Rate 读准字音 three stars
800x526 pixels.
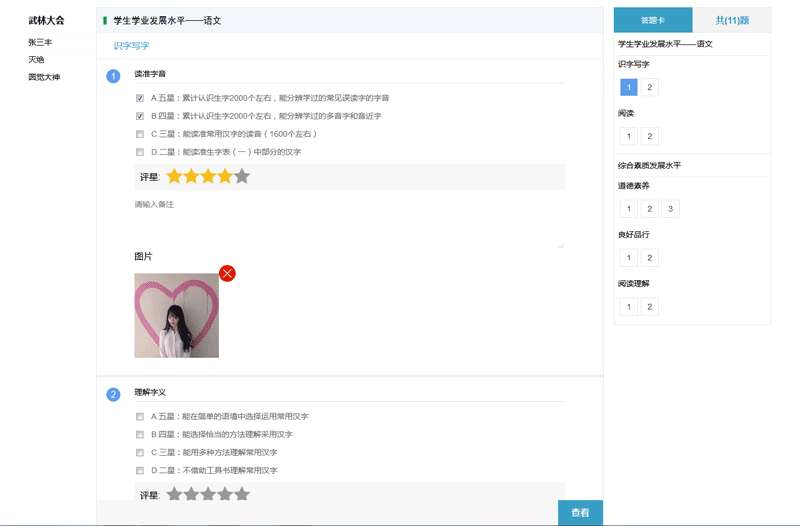208,177
